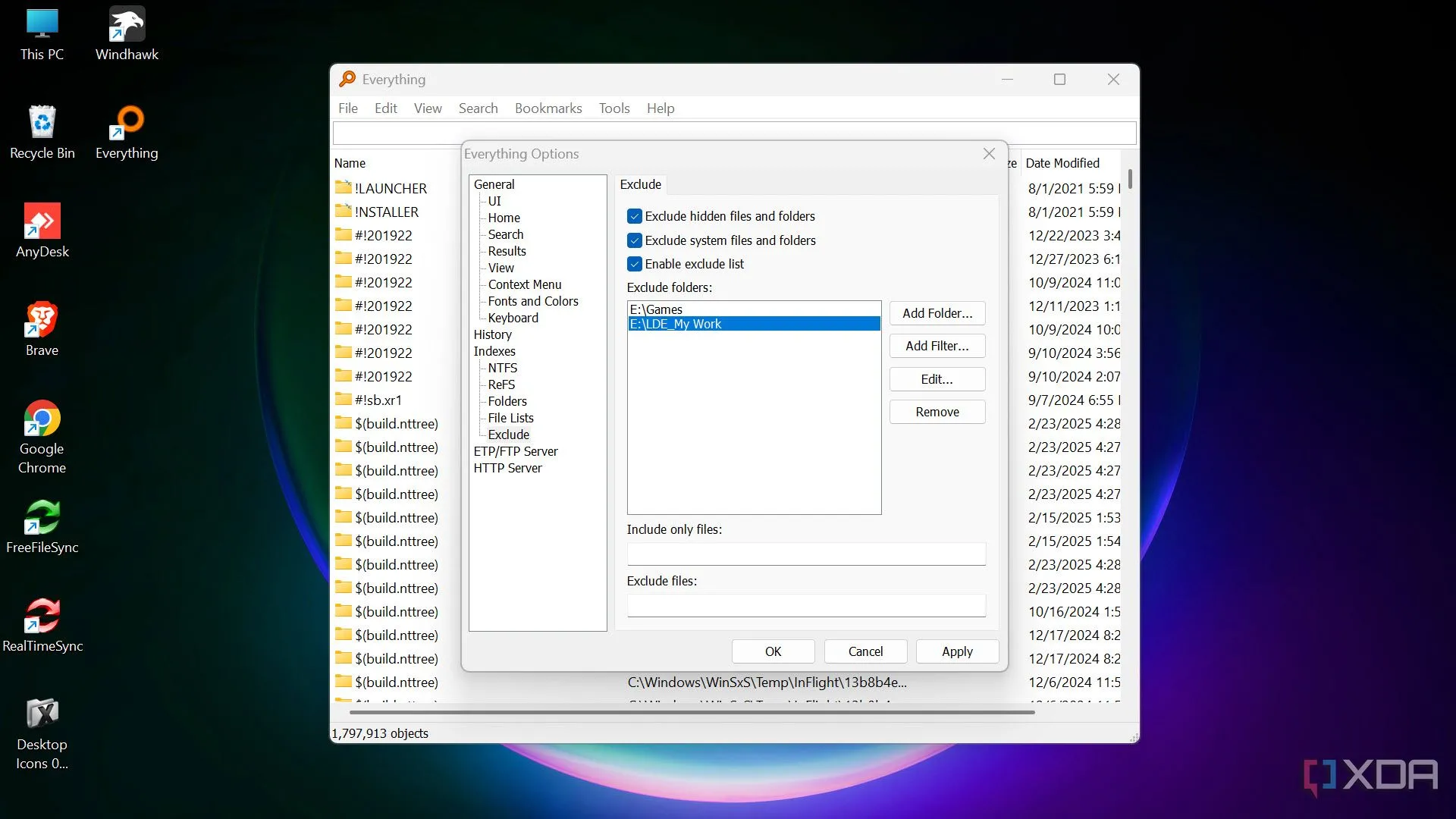Click the 1,797,913 objects status text
This screenshot has height=819, width=1456.
coord(379,733)
